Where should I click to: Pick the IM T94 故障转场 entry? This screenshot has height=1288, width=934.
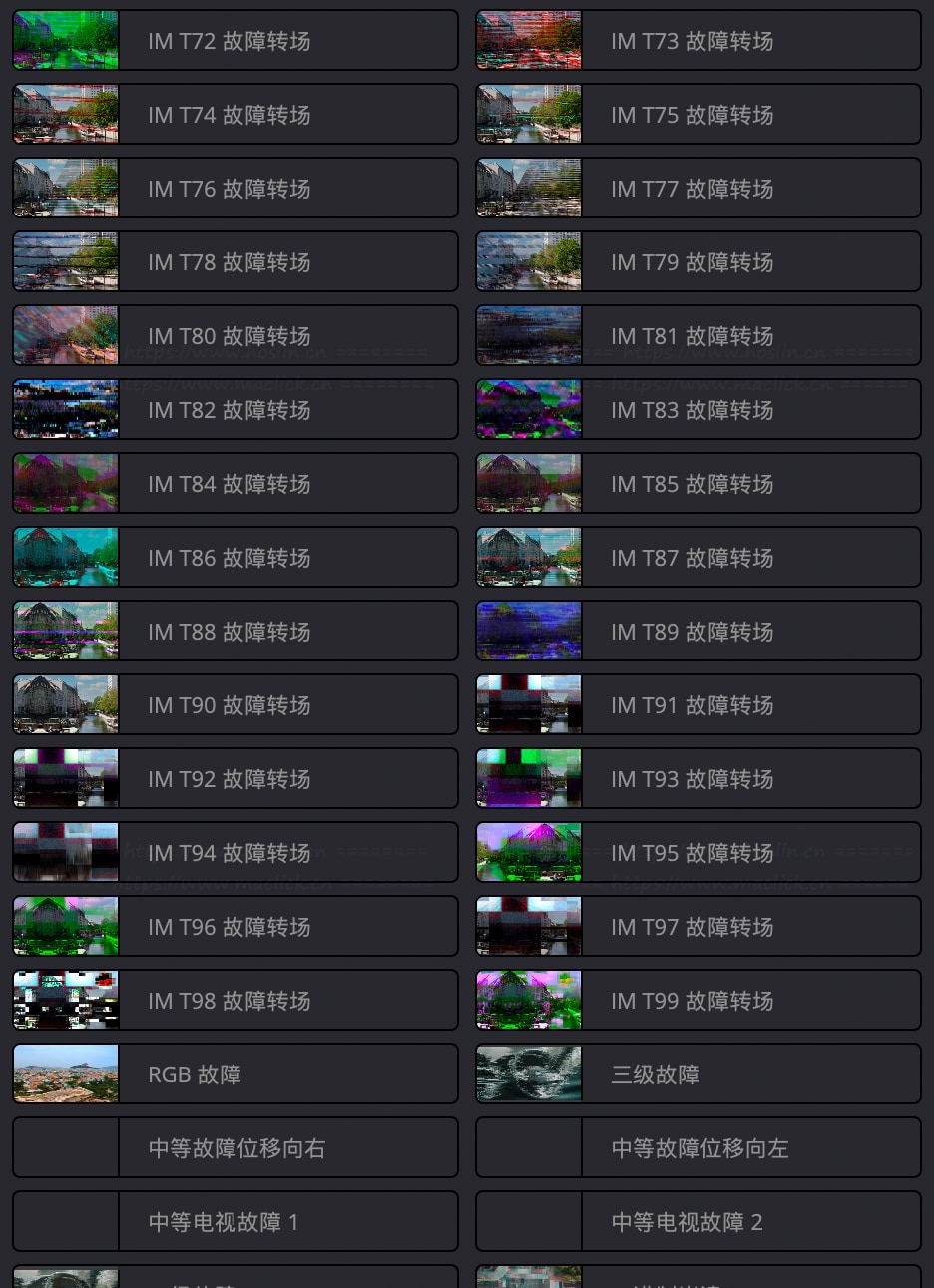235,853
